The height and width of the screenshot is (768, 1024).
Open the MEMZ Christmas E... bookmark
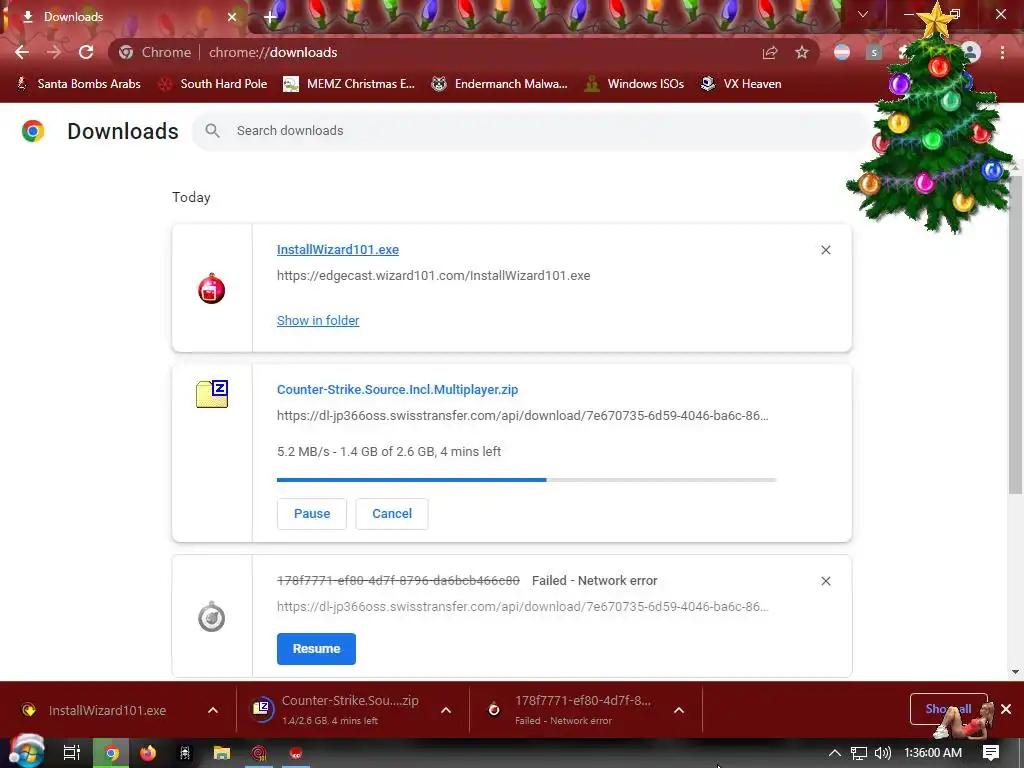(x=349, y=84)
